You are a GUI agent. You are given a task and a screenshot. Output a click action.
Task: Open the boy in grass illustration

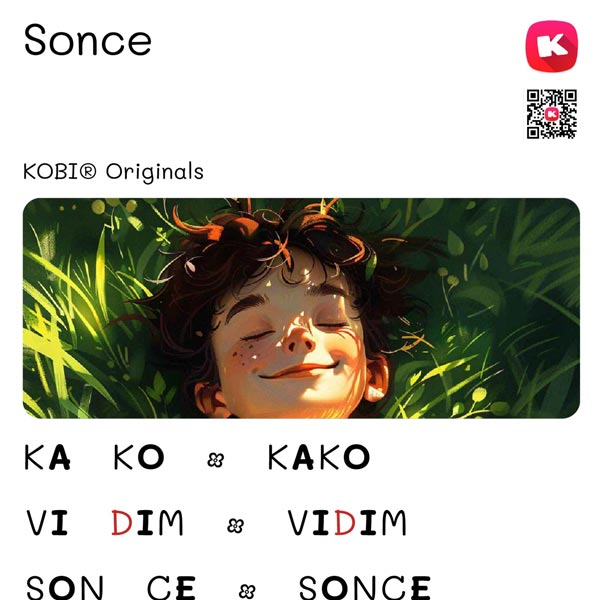(x=301, y=308)
